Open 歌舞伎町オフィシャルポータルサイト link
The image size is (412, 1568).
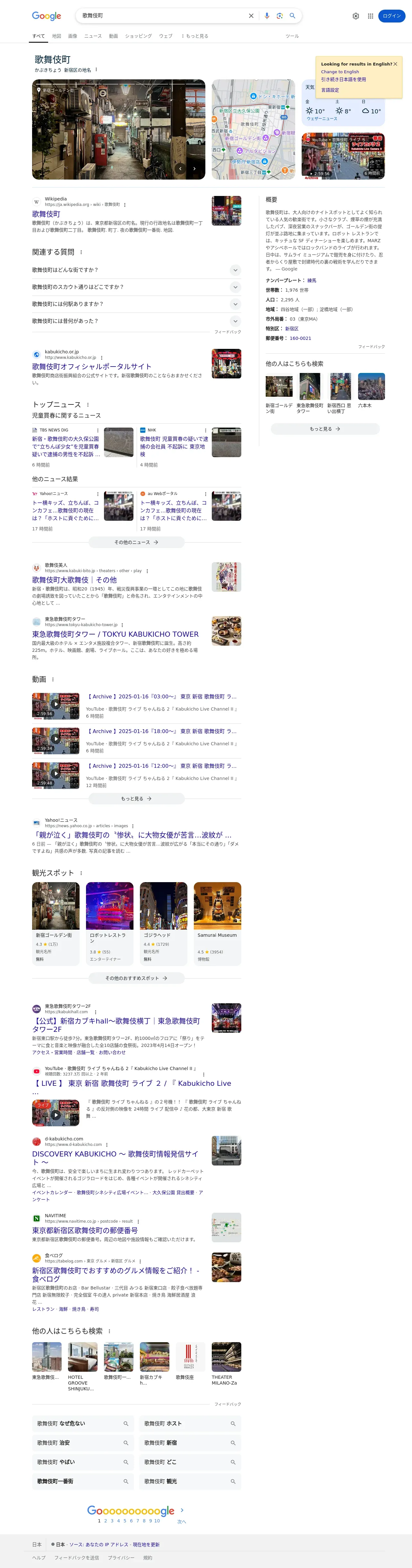92,367
